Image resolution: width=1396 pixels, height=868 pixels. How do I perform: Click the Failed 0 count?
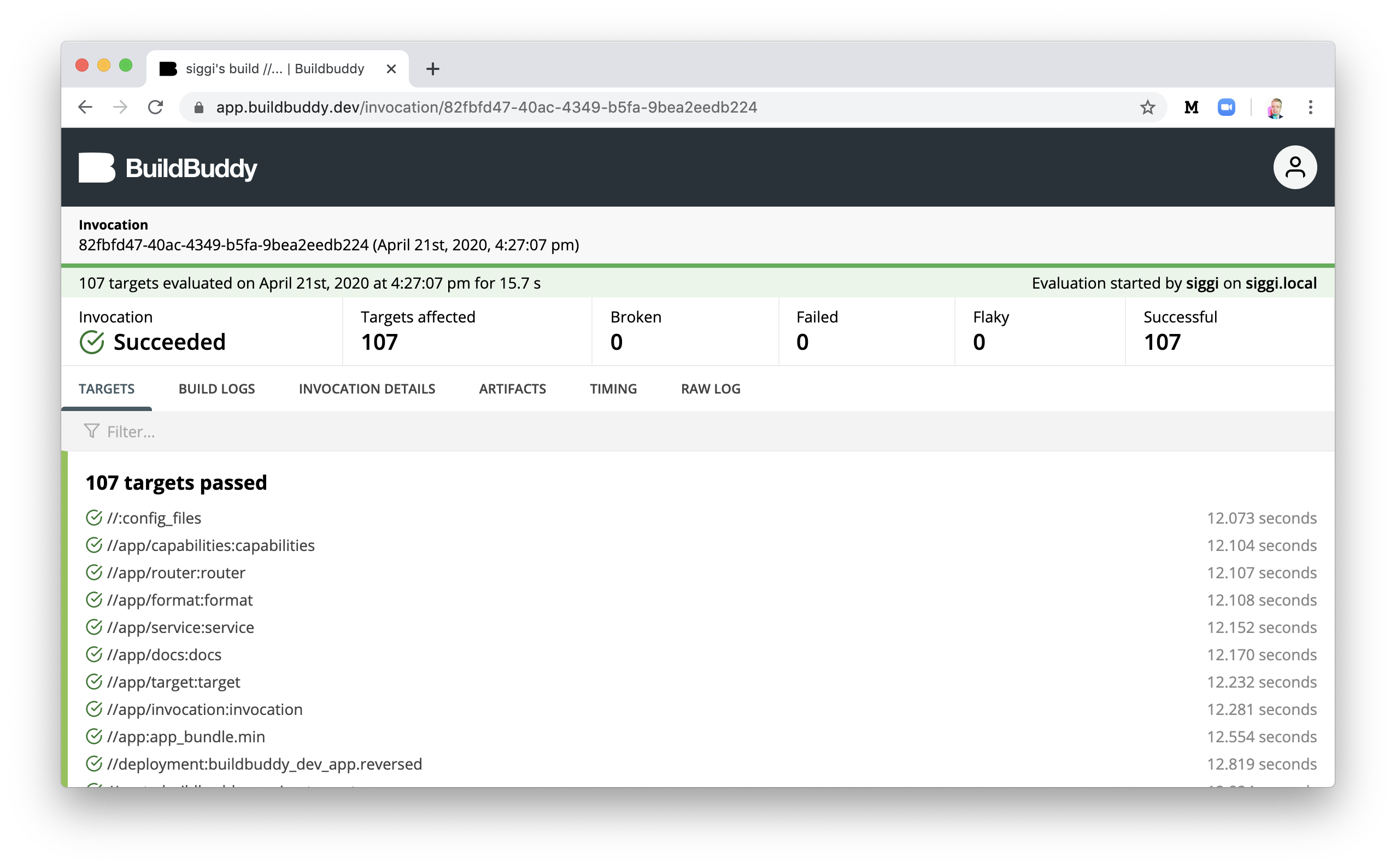coord(802,342)
